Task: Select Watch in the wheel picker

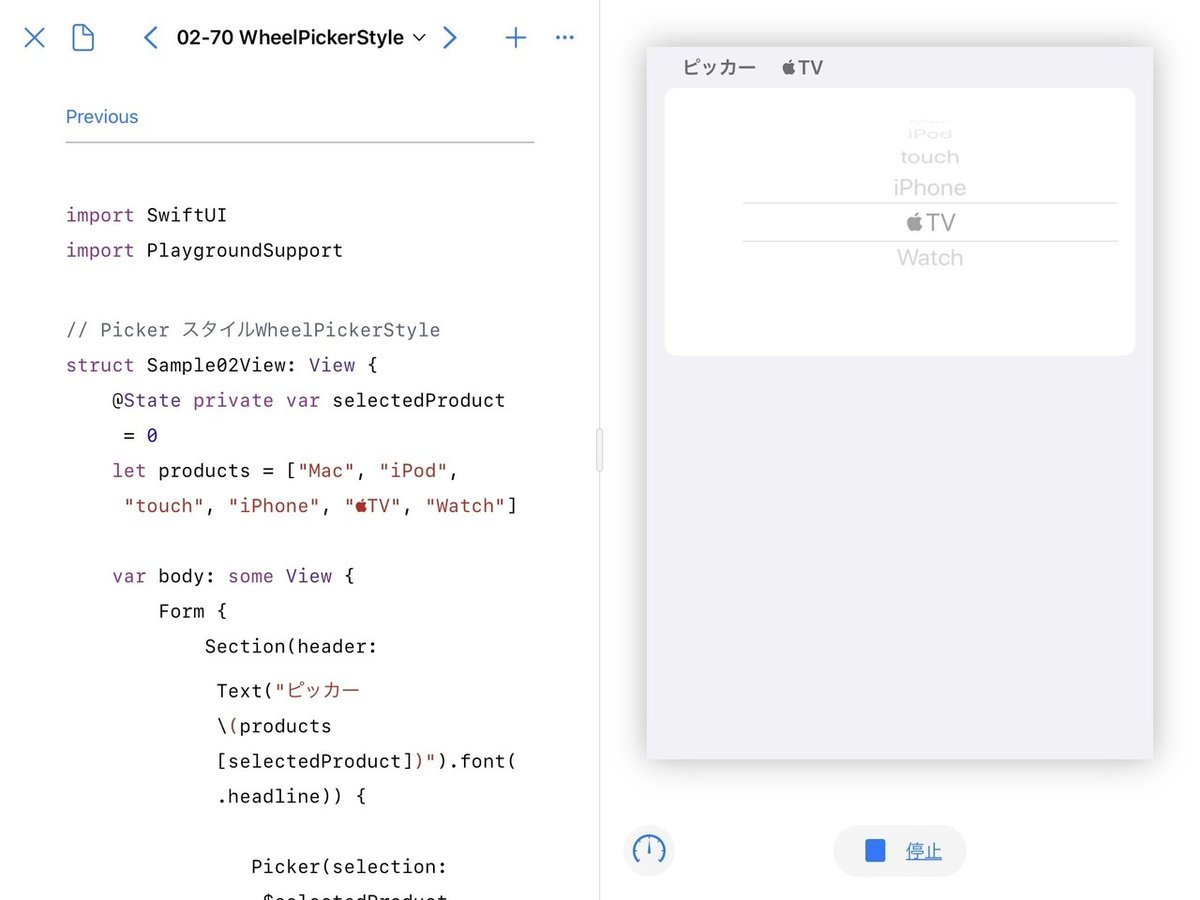Action: click(x=930, y=258)
